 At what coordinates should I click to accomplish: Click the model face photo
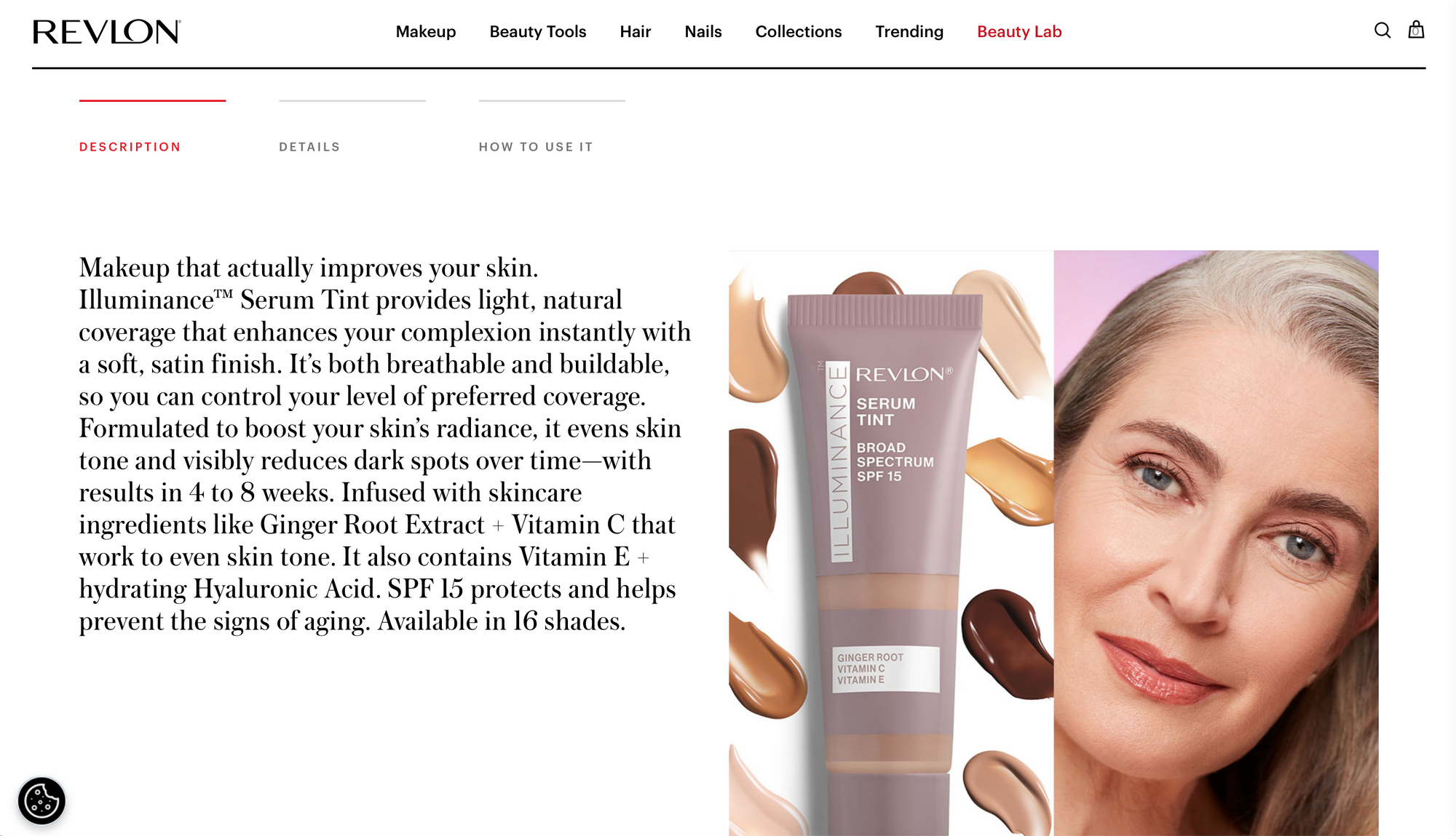(1216, 543)
